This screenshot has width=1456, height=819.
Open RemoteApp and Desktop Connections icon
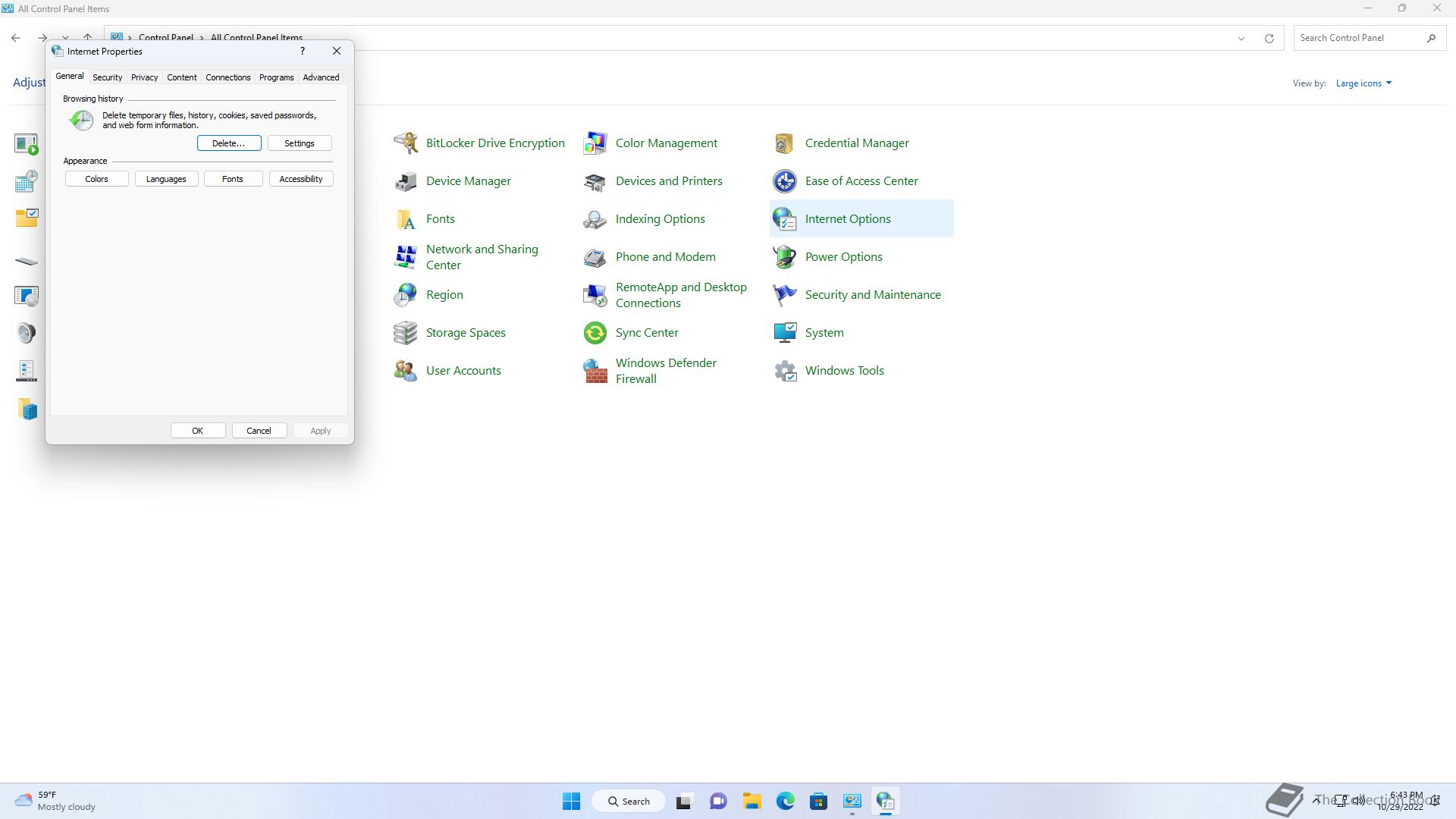click(x=595, y=294)
